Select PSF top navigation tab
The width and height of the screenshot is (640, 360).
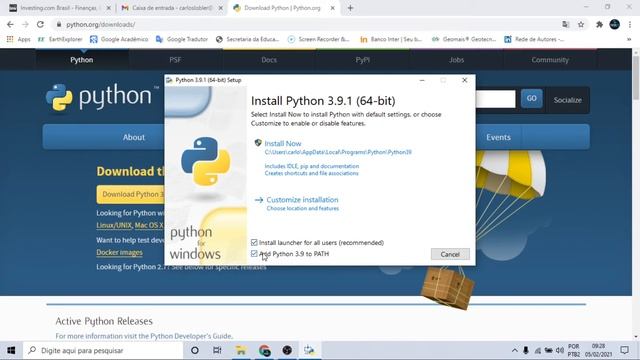(175, 60)
